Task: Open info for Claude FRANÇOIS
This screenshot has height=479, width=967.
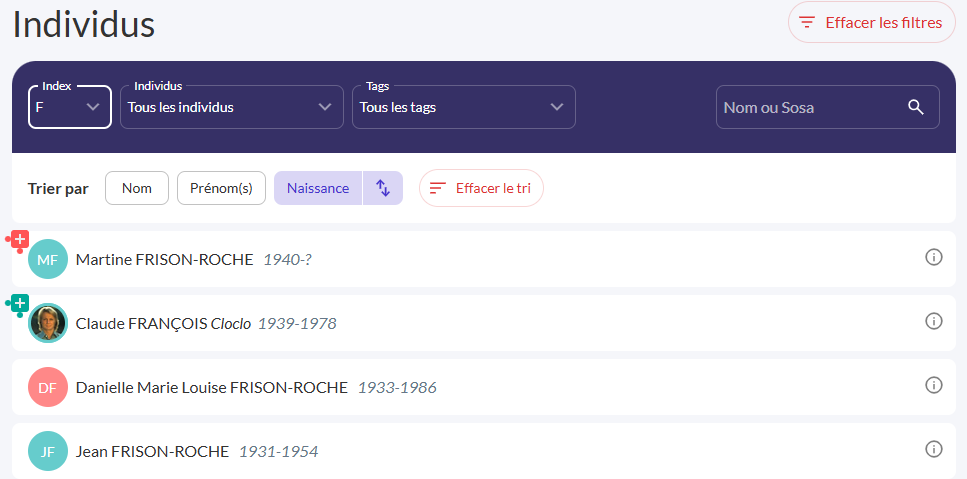Action: [934, 321]
